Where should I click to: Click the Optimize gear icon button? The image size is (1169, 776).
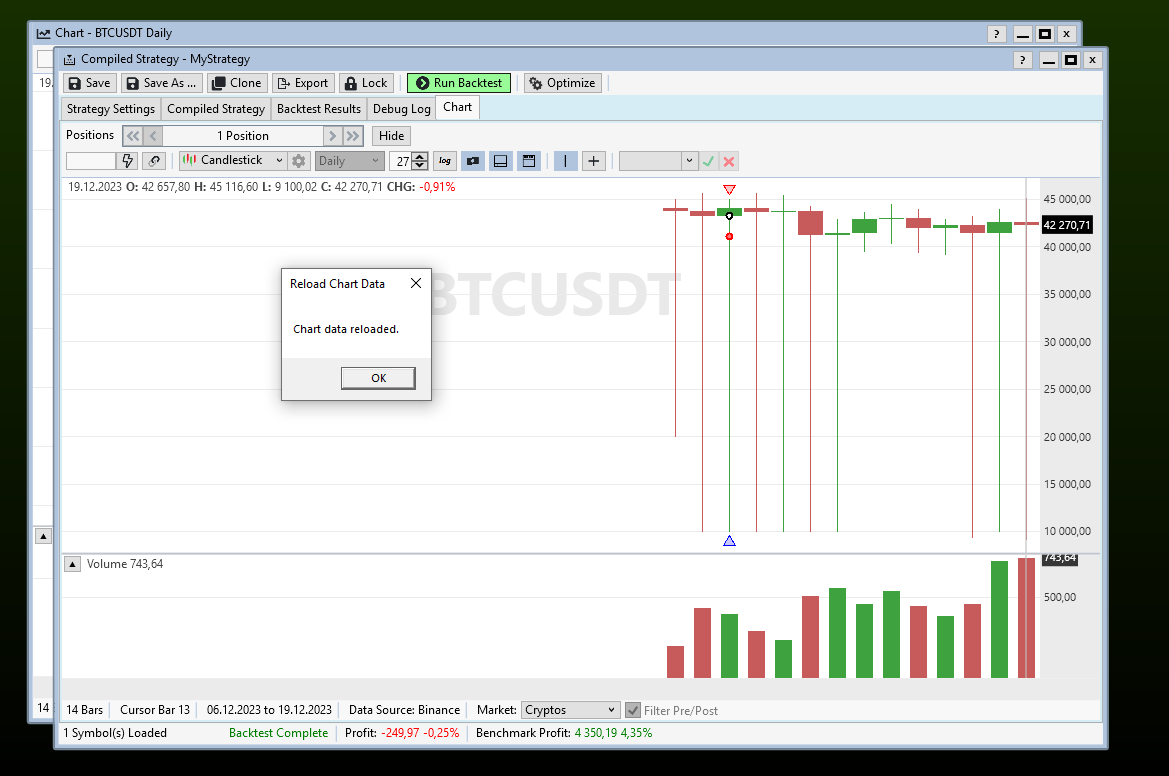(x=562, y=83)
